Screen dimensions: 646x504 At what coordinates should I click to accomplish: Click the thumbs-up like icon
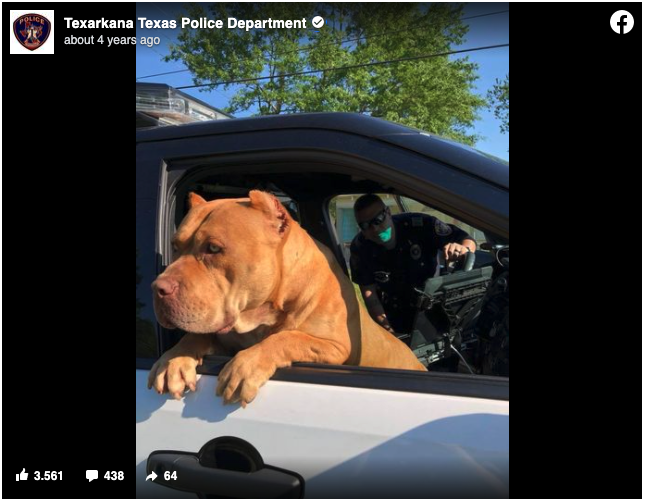[22, 475]
